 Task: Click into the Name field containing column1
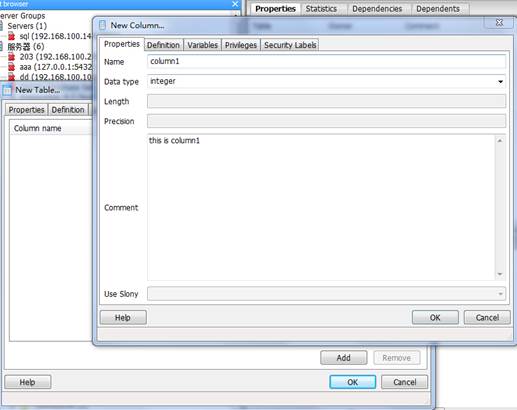coord(326,62)
